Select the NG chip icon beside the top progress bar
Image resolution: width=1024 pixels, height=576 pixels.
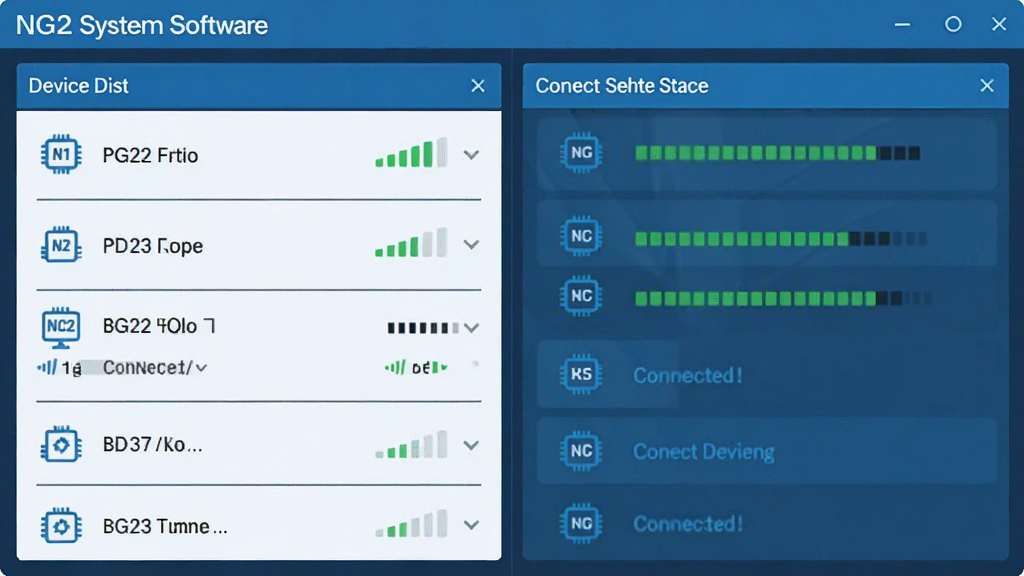581,153
